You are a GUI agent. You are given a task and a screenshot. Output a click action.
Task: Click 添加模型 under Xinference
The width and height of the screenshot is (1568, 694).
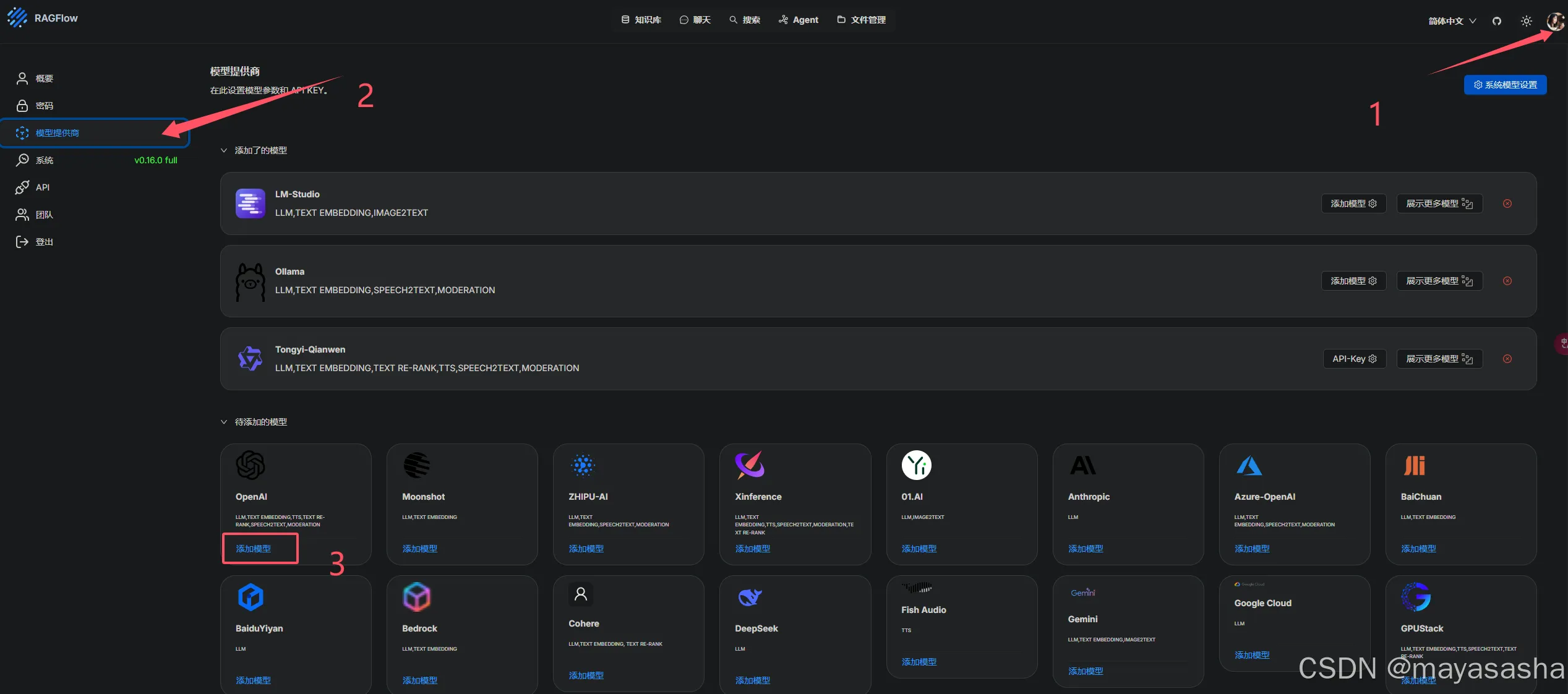(752, 549)
